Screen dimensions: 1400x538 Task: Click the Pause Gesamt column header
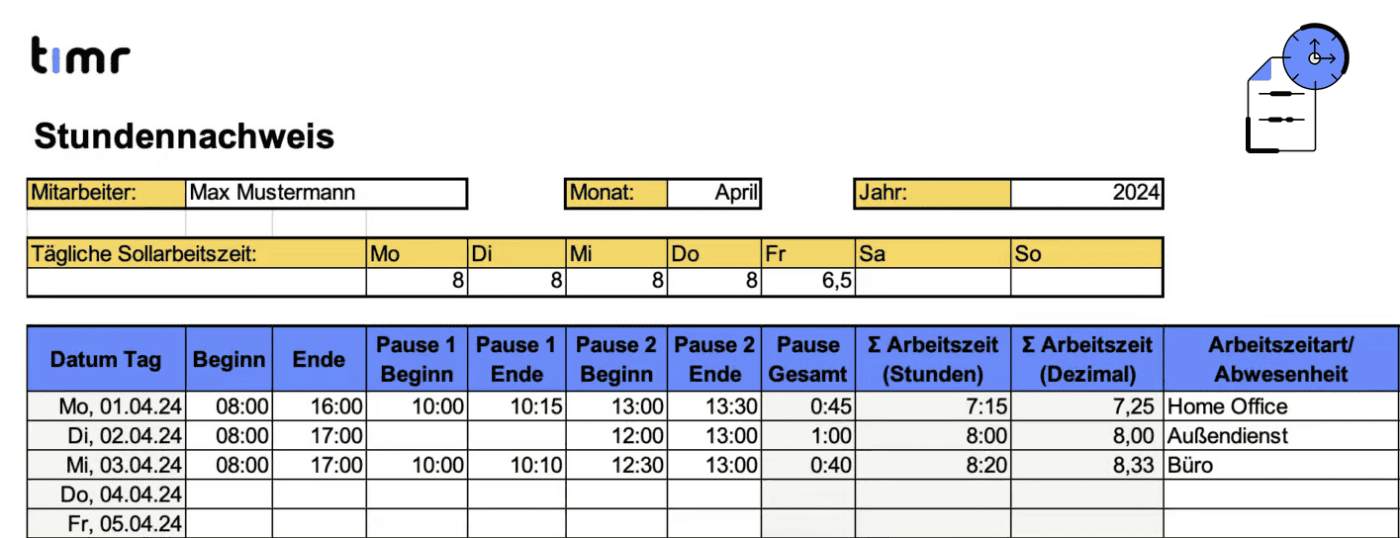809,360
